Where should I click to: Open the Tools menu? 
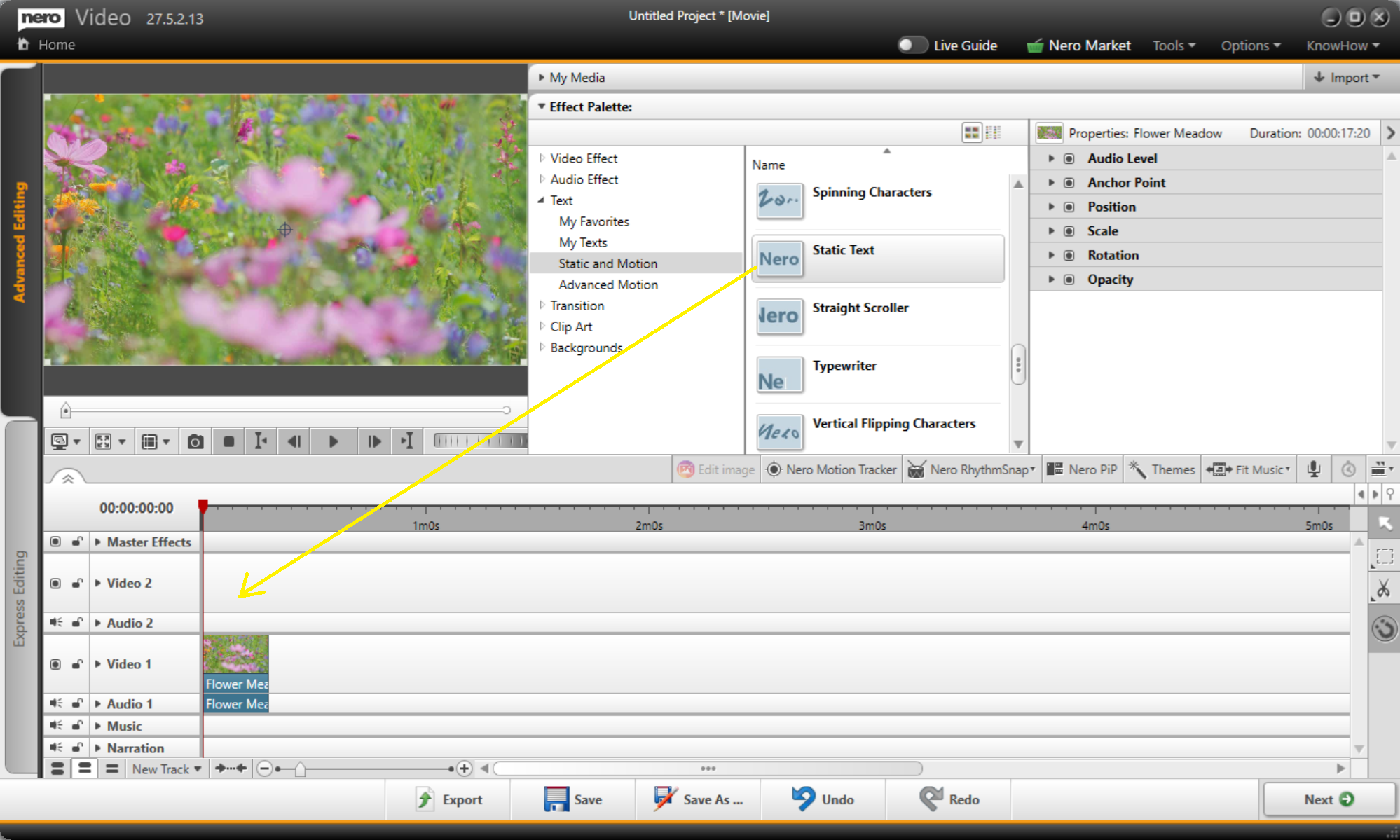click(1173, 46)
